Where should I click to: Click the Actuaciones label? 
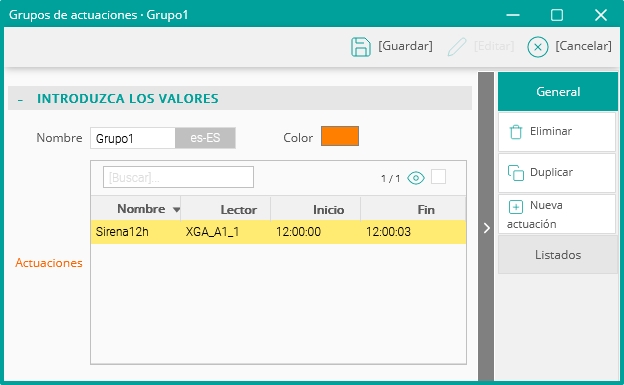(x=49, y=263)
